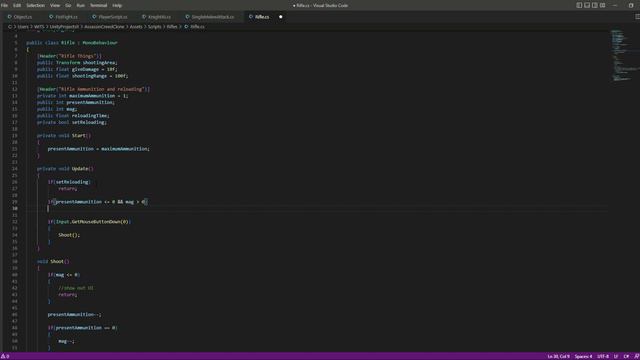This screenshot has height=360, width=640.
Task: Click Spaces: 4 indentation setting
Action: (x=583, y=356)
